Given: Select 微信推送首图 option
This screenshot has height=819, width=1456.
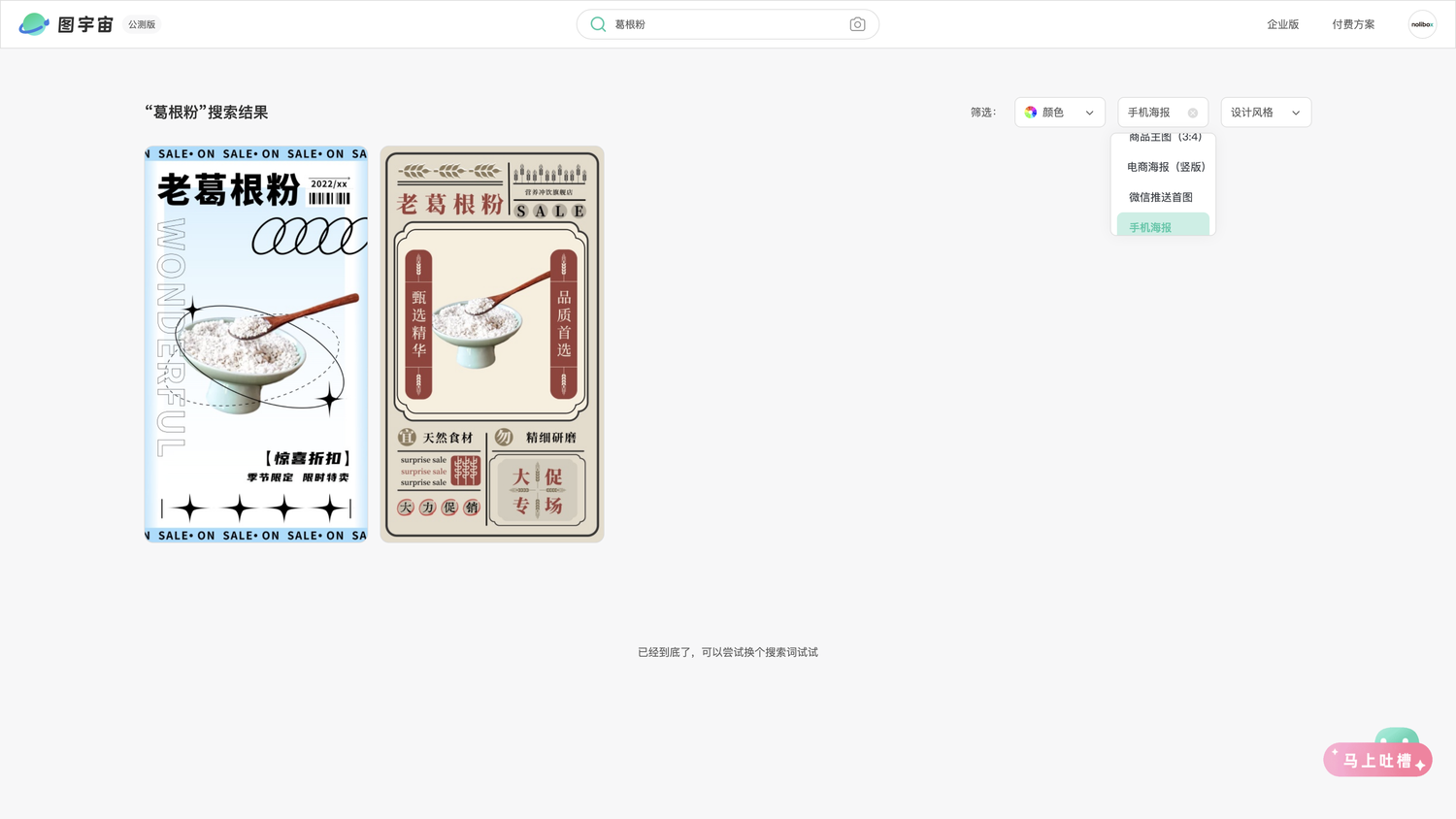Looking at the screenshot, I should tap(1161, 197).
